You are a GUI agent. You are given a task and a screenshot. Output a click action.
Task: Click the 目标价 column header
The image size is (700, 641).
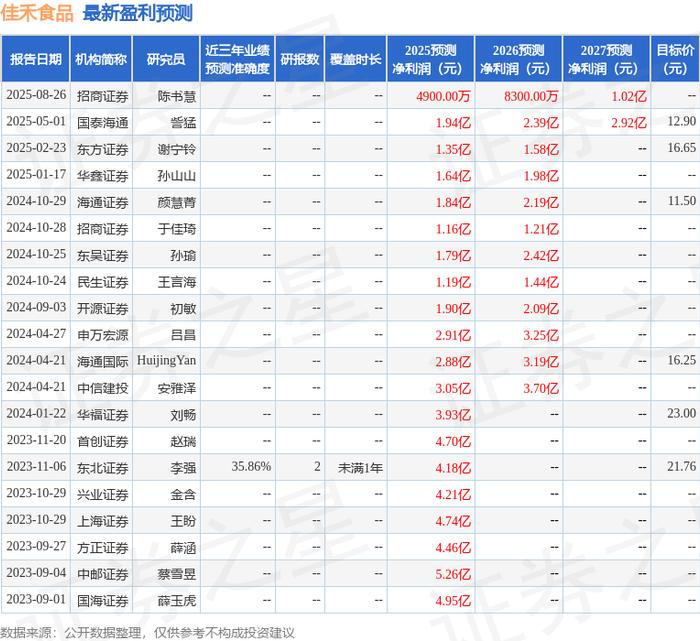pos(675,59)
